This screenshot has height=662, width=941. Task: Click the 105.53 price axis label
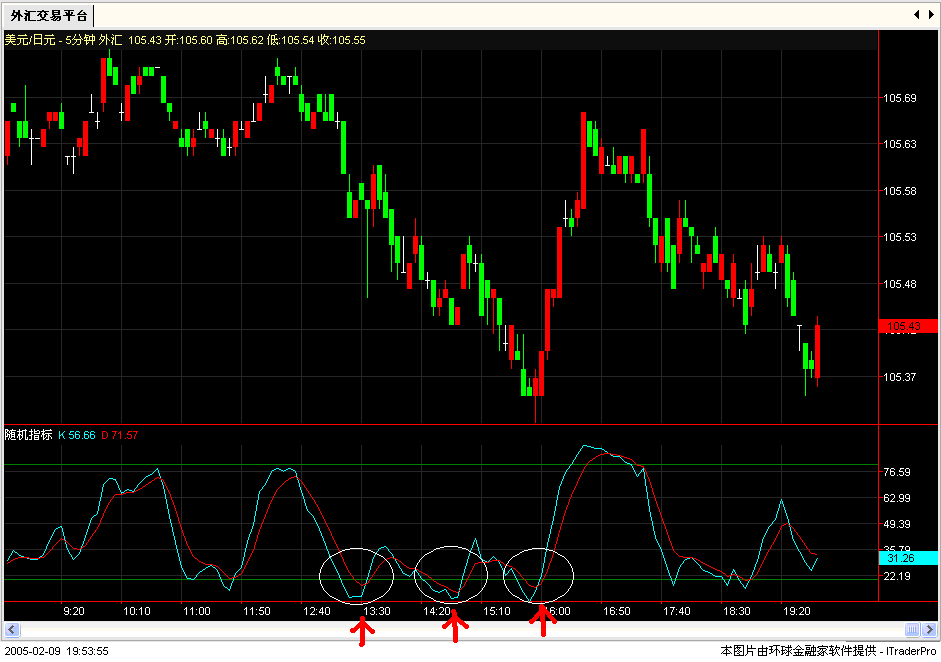coord(900,237)
